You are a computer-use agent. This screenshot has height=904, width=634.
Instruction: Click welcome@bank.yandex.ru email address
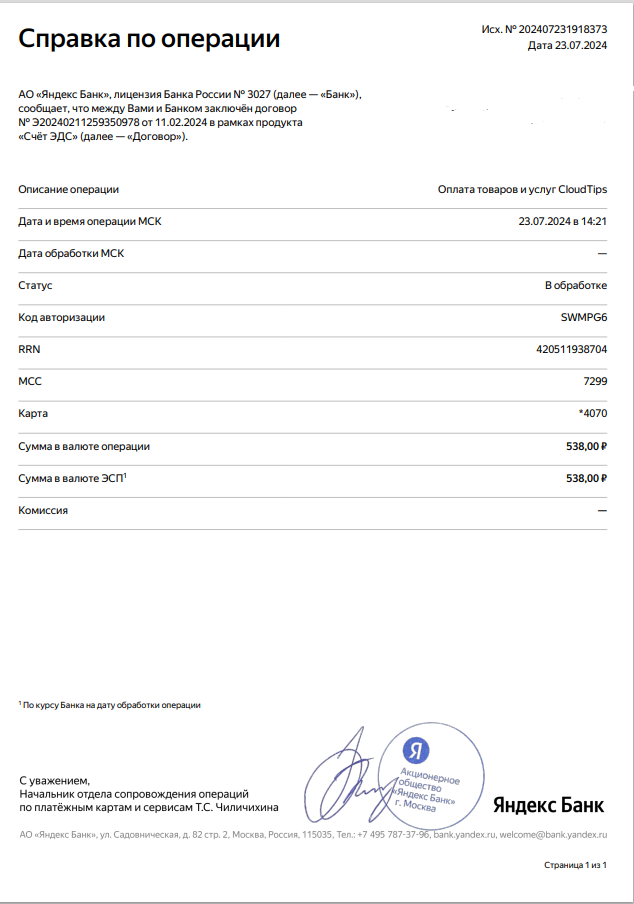pyautogui.click(x=553, y=834)
